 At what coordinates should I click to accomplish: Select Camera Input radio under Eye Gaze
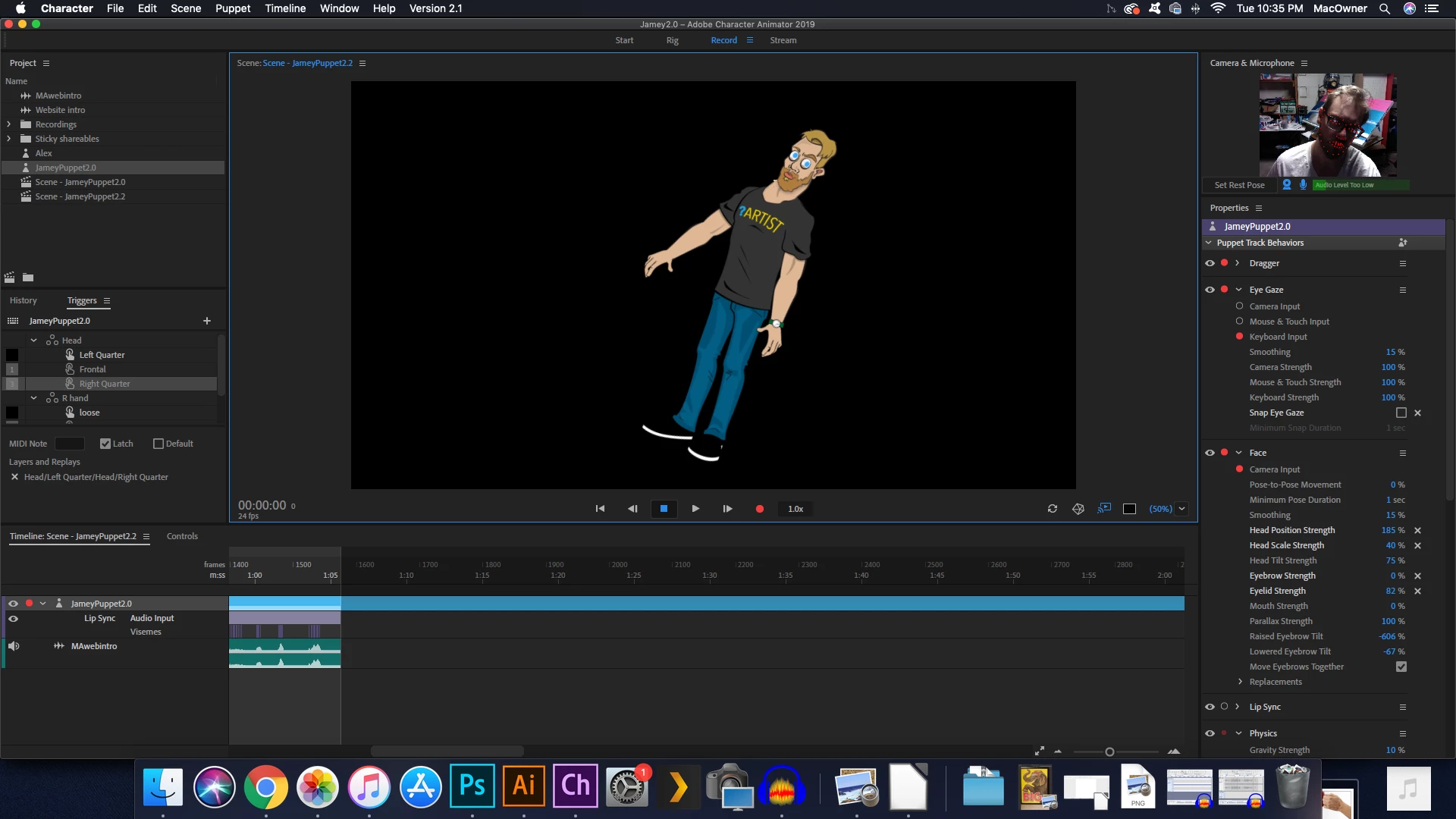pyautogui.click(x=1239, y=306)
